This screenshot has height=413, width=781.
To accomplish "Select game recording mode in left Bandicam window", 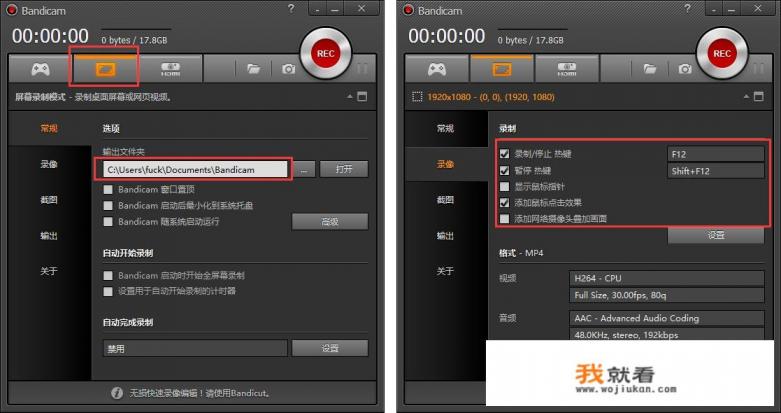I will click(x=40, y=69).
